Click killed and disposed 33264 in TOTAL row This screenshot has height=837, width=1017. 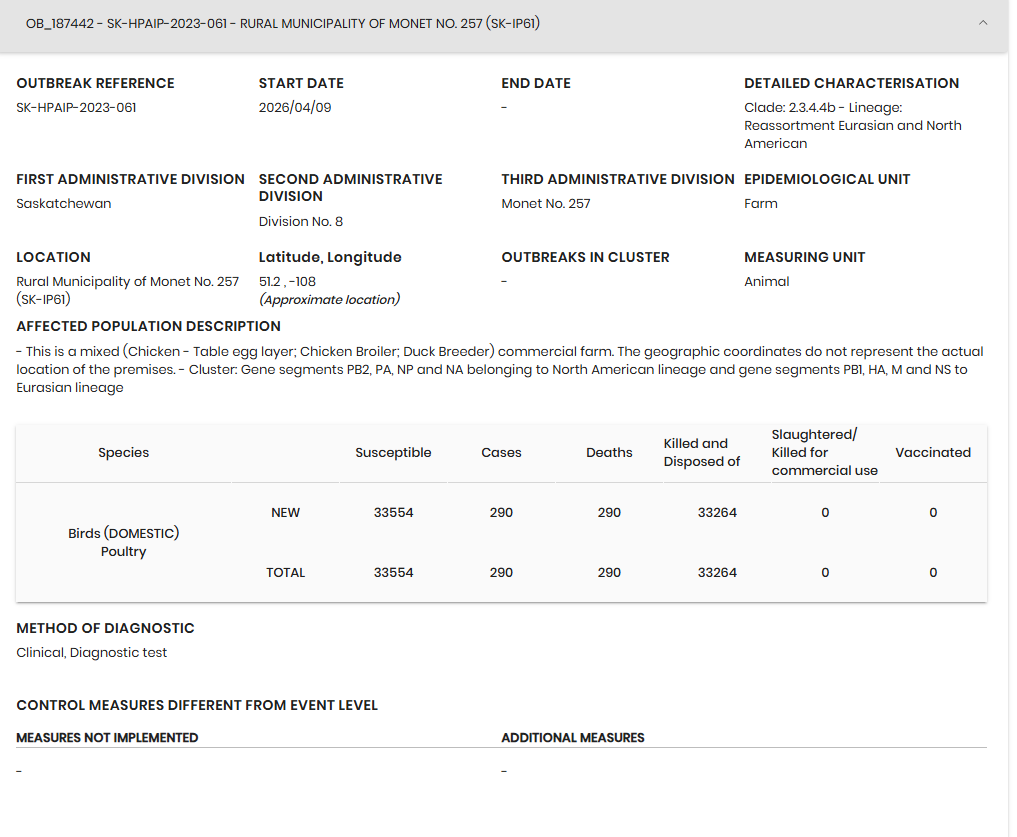717,573
